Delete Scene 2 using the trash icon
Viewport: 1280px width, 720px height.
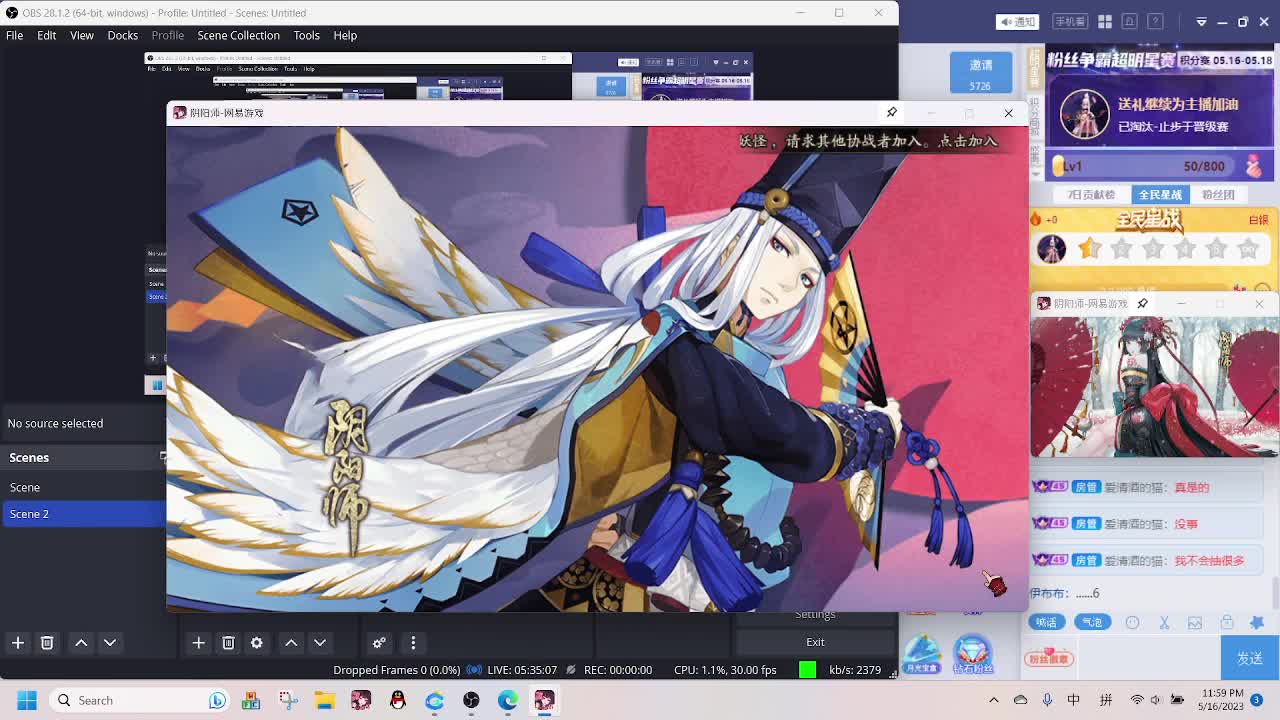[x=47, y=643]
